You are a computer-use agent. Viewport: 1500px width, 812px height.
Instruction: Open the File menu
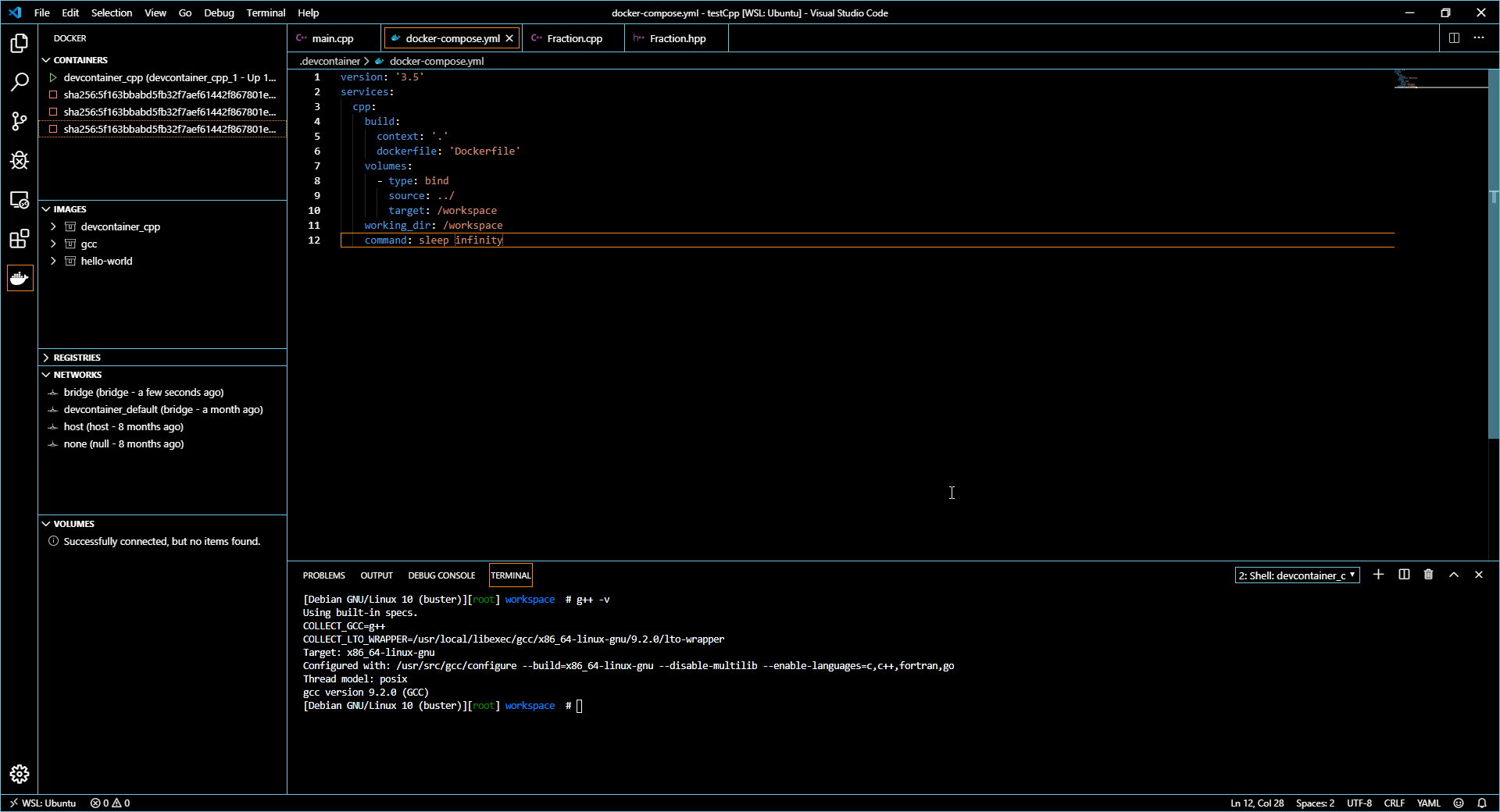(42, 12)
